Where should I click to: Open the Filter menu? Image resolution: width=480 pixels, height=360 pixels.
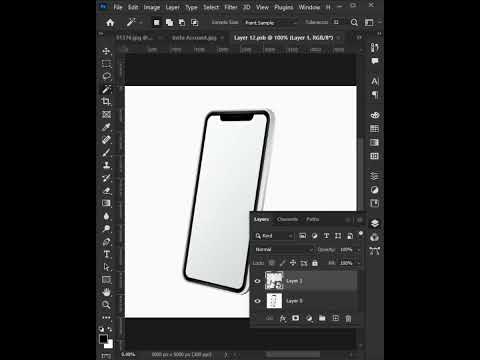(230, 7)
